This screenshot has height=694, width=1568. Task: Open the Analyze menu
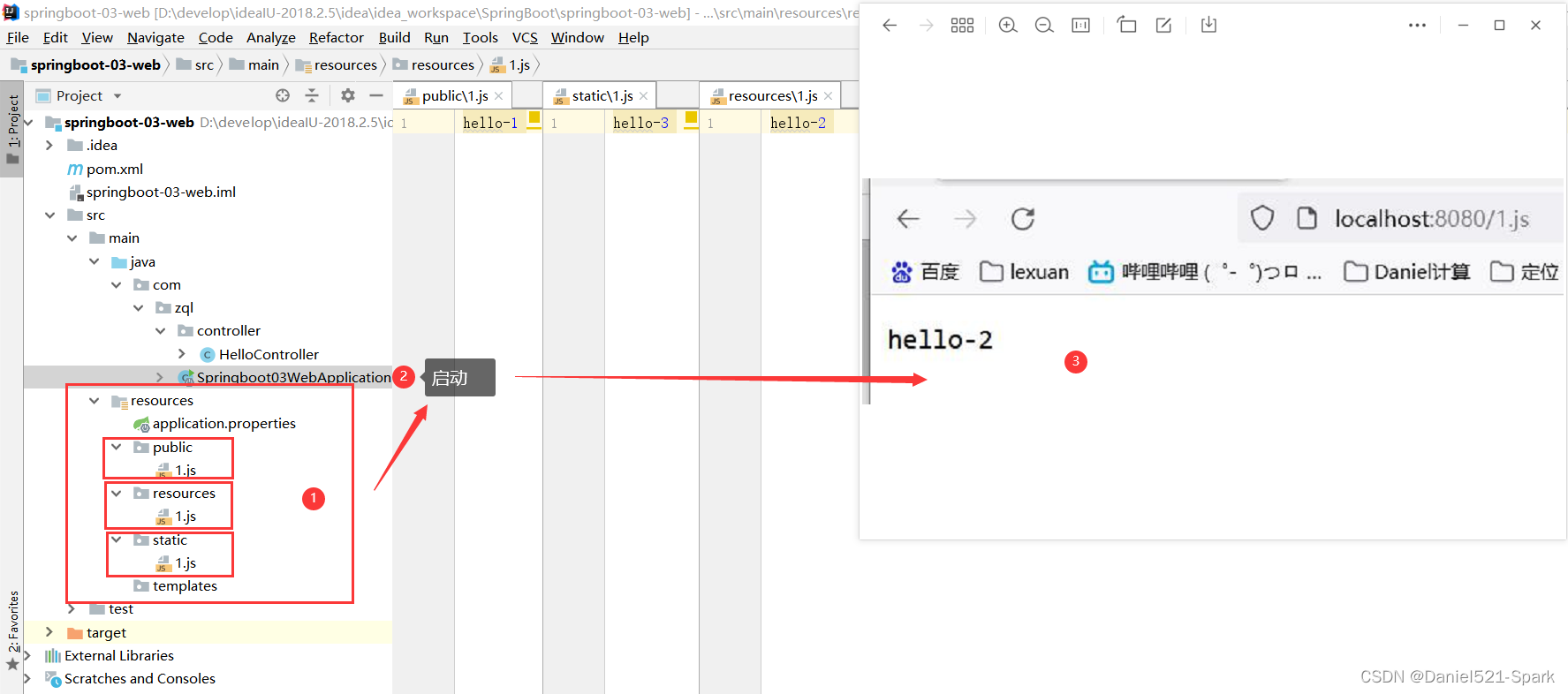(270, 37)
